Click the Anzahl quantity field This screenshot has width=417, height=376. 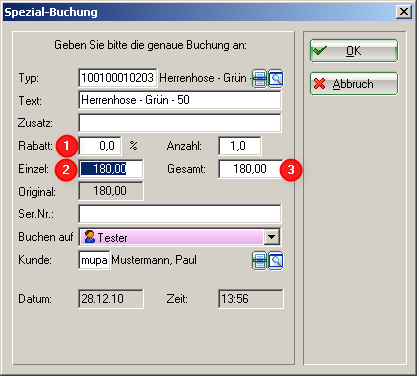[x=240, y=146]
